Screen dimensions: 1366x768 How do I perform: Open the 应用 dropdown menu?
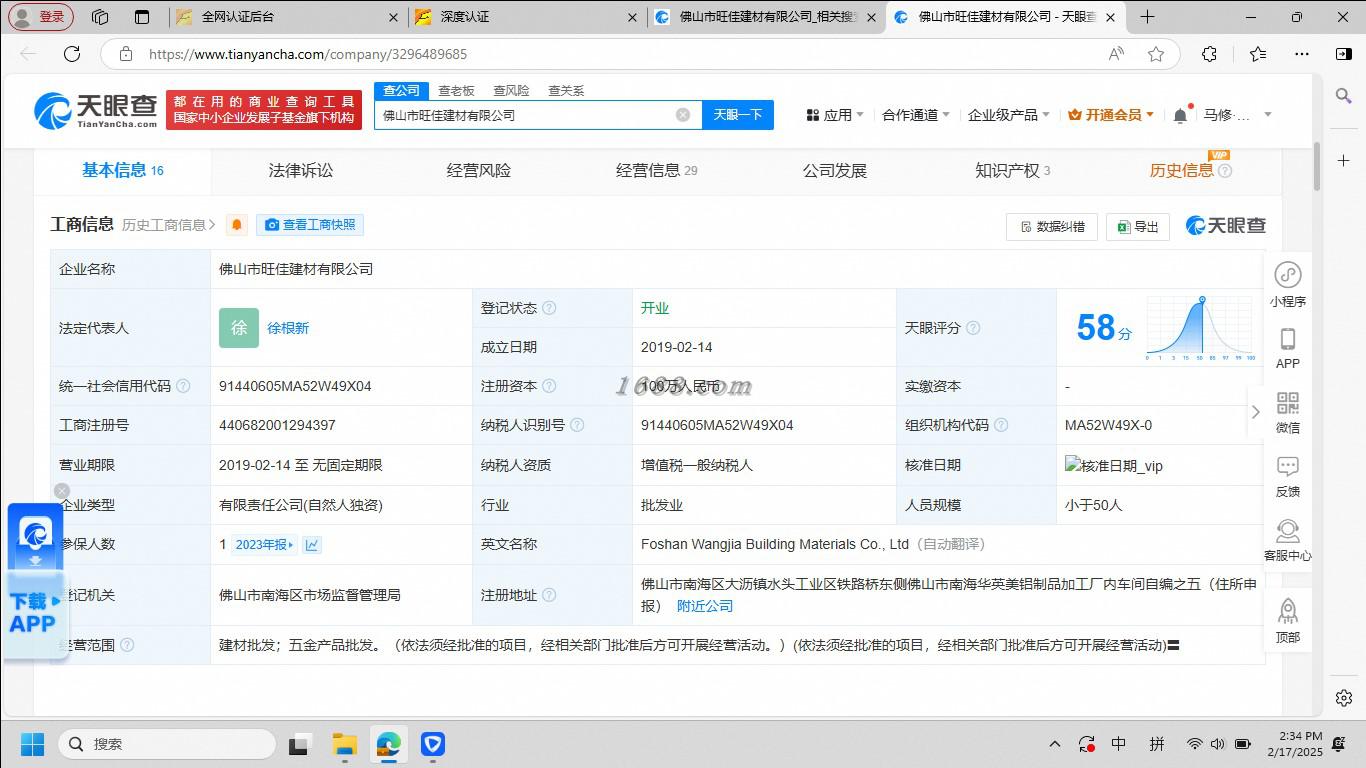[x=835, y=115]
